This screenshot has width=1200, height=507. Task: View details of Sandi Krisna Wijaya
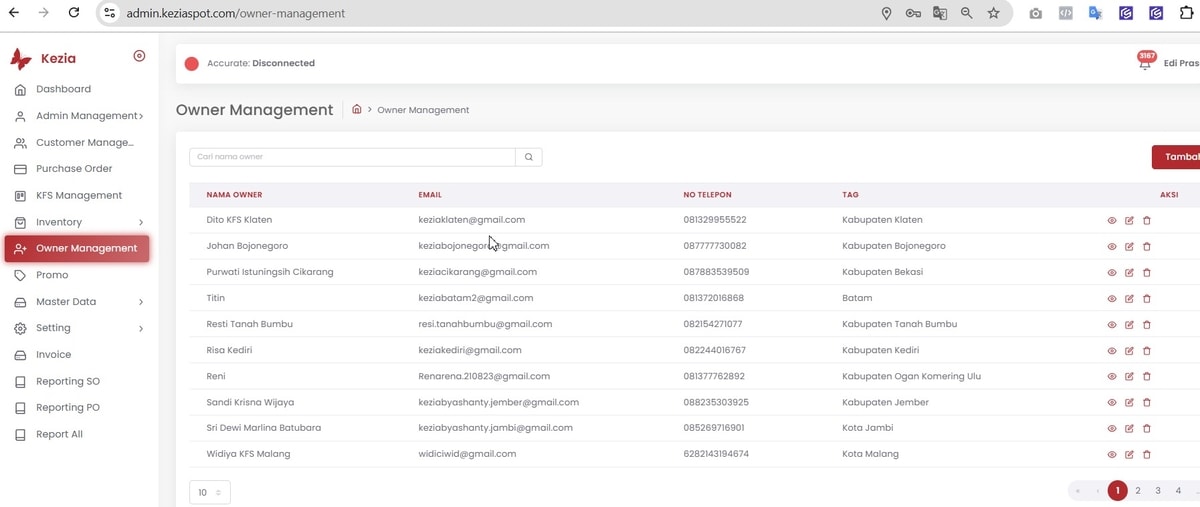coord(1112,403)
